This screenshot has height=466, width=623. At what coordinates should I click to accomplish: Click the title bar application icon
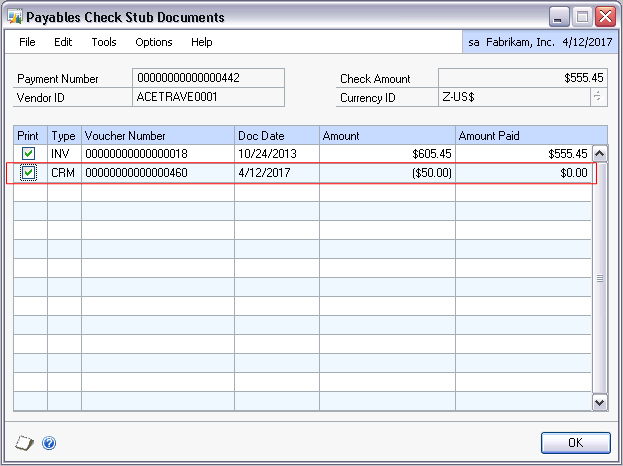(14, 17)
